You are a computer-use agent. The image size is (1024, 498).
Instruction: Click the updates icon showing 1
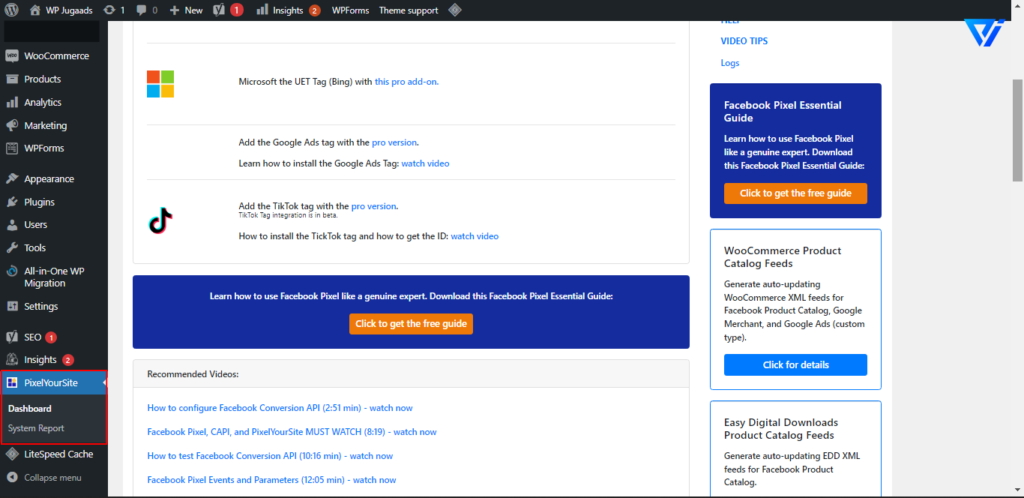click(x=114, y=10)
